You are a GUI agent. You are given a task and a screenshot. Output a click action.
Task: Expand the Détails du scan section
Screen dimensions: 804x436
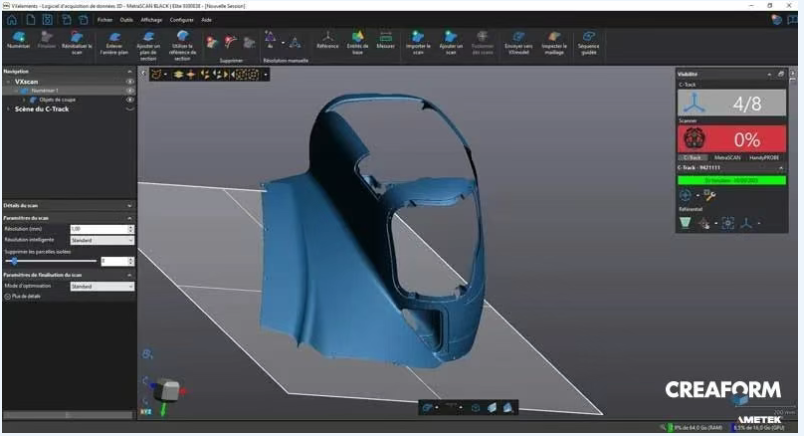click(x=129, y=206)
